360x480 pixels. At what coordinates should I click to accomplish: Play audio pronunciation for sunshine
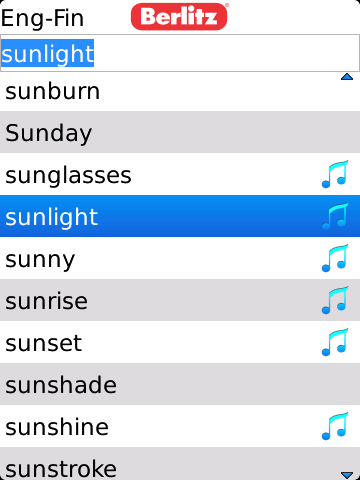[335, 426]
